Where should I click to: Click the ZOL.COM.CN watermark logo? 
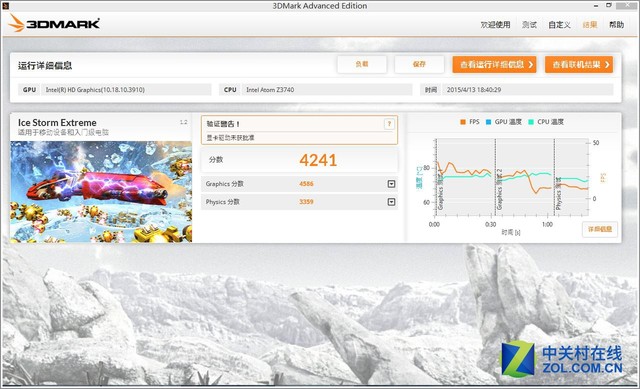(562, 359)
